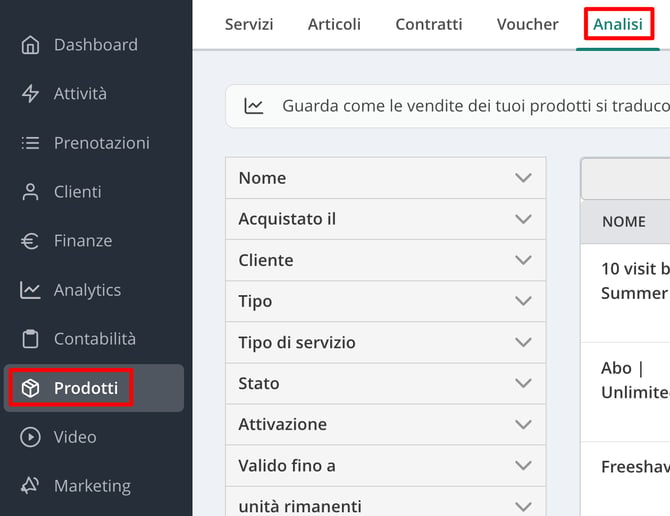Click the NOME column header
The width and height of the screenshot is (670, 516).
(x=624, y=222)
